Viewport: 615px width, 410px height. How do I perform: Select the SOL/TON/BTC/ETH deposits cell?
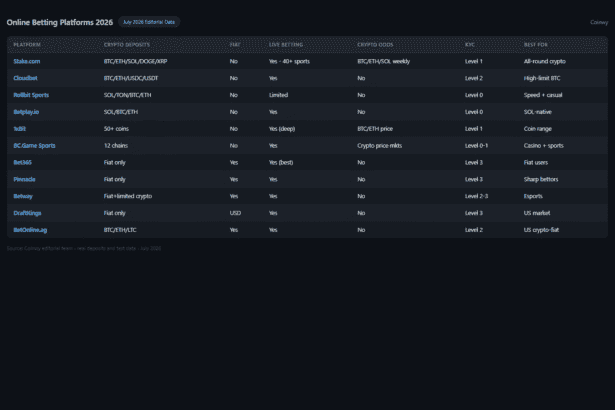coord(127,95)
